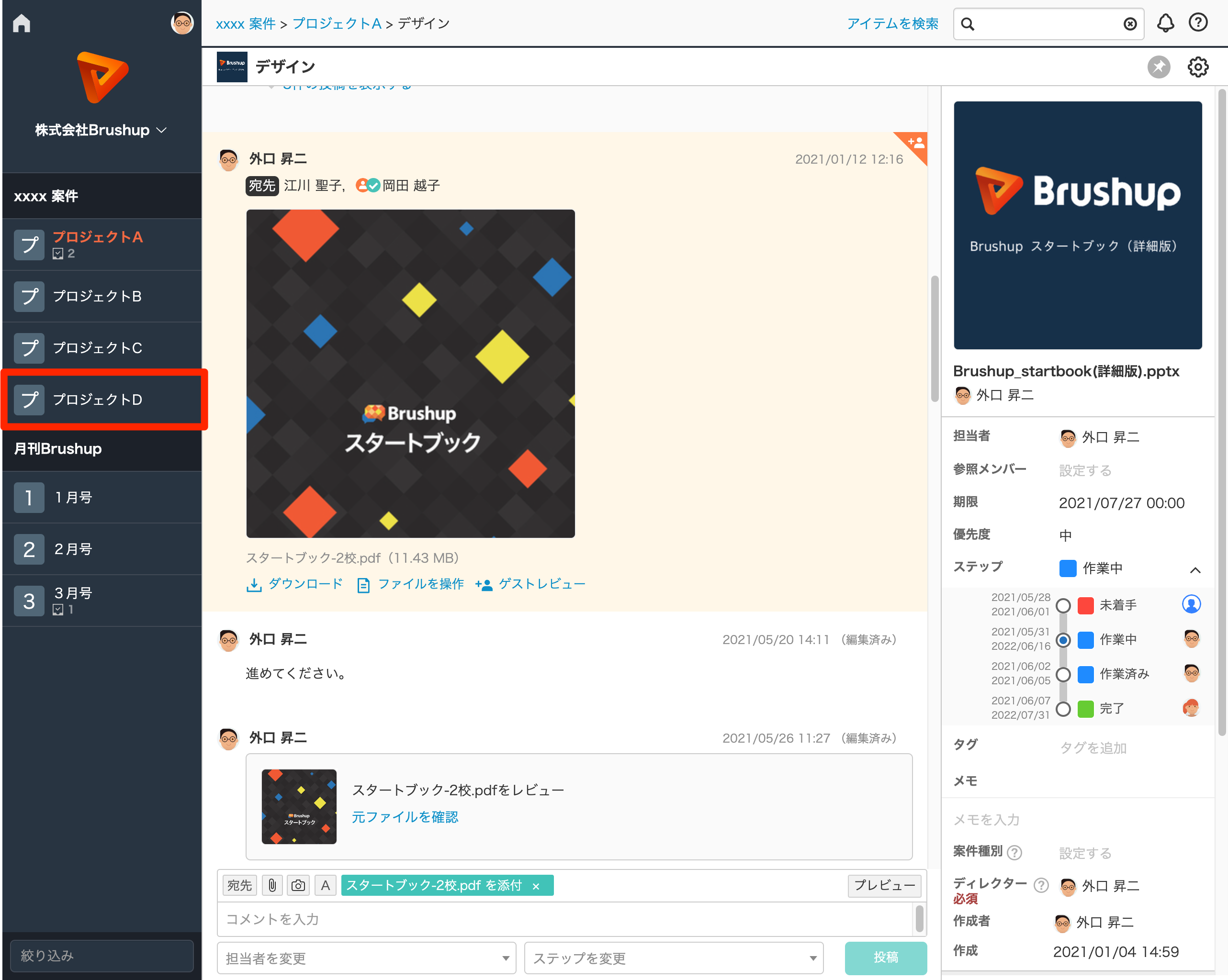Image resolution: width=1228 pixels, height=980 pixels.
Task: Select the 完了 step radio
Action: point(1063,710)
